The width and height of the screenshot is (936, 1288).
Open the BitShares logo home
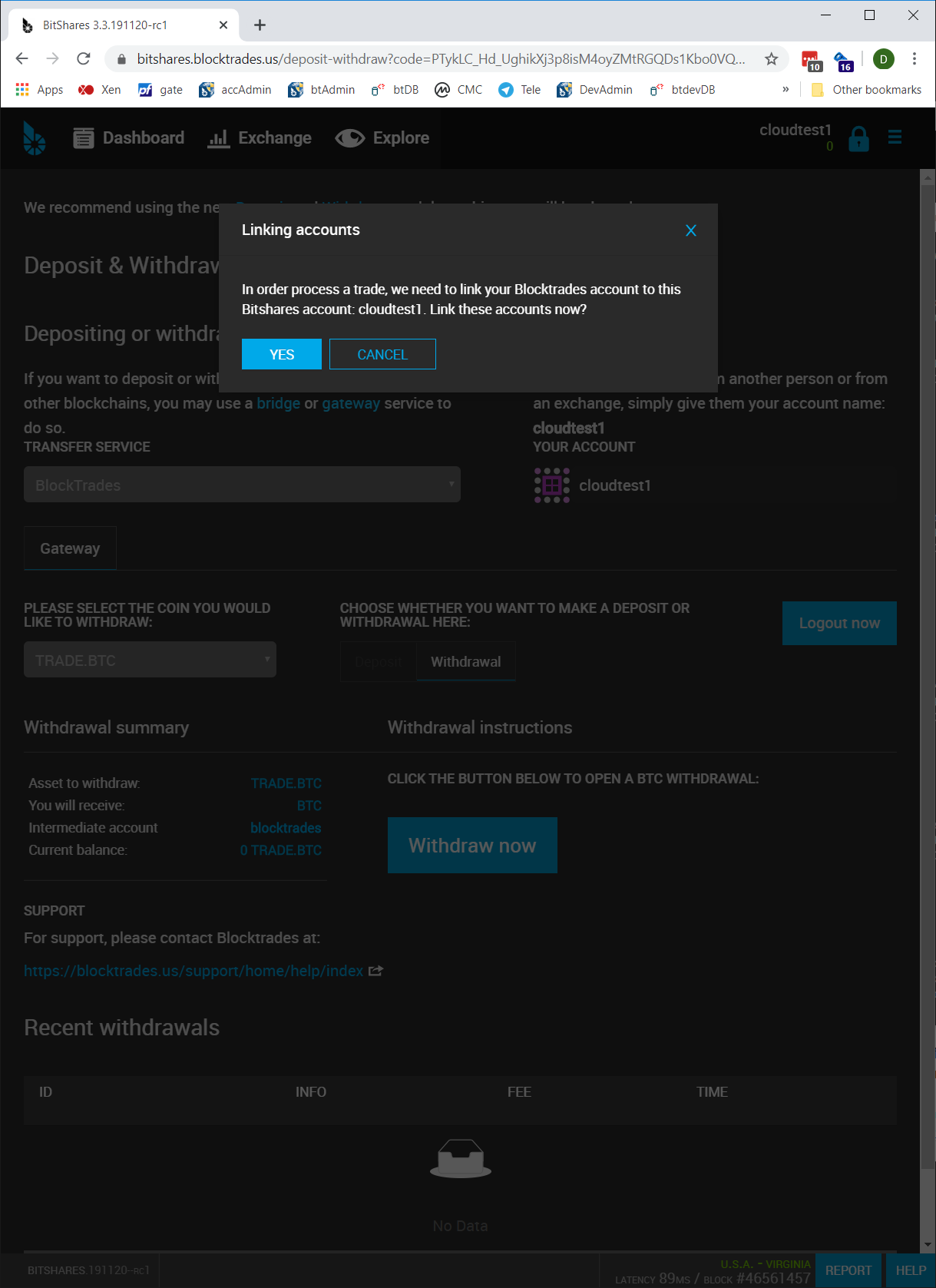pyautogui.click(x=34, y=138)
